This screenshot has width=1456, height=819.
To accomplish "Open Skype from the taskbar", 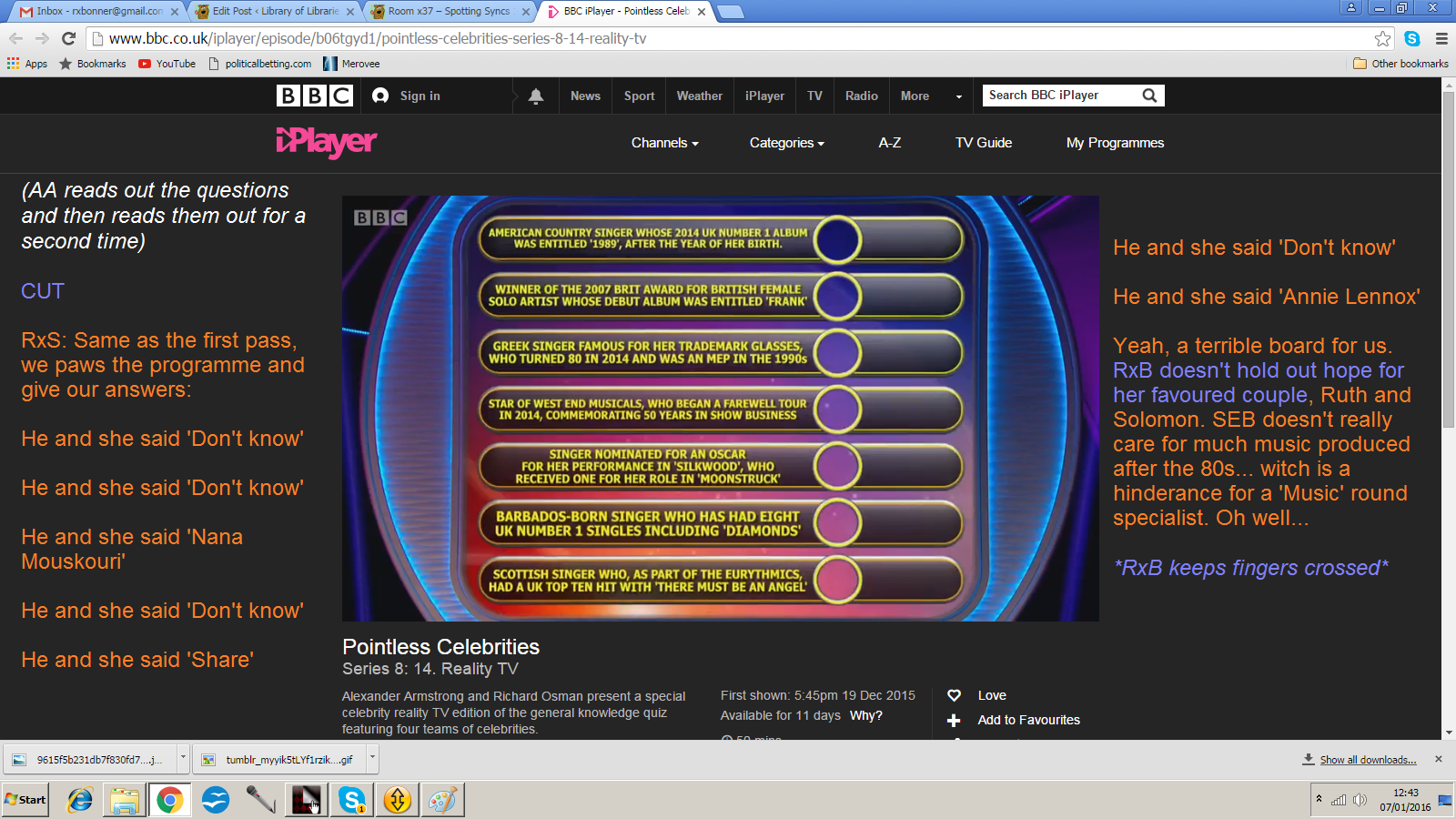I will coord(351,800).
